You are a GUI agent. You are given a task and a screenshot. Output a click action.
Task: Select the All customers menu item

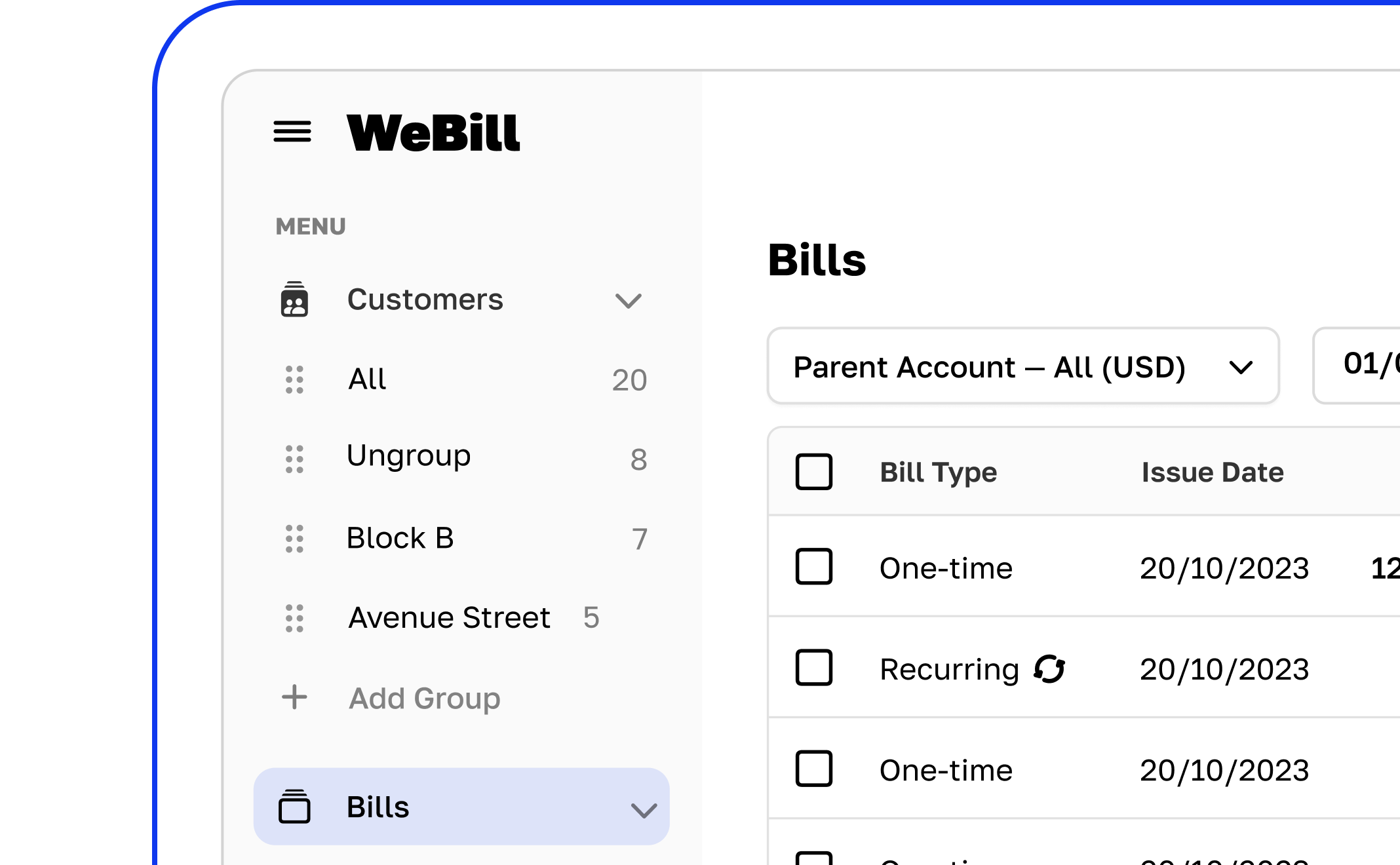click(x=365, y=379)
